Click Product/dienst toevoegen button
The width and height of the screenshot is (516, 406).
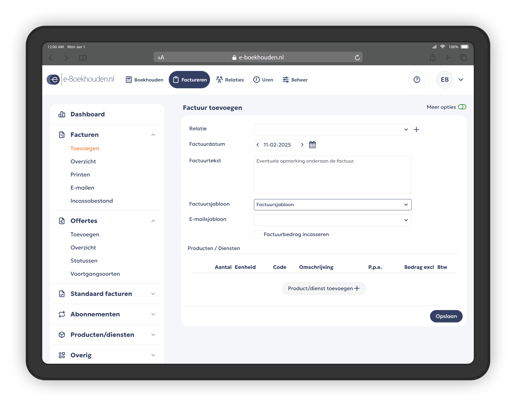coord(324,288)
